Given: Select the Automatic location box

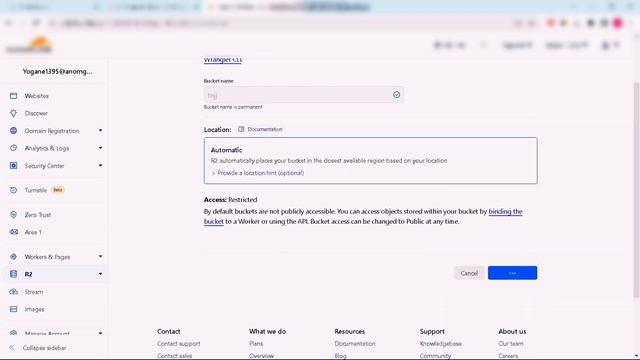Looking at the screenshot, I should click(371, 160).
